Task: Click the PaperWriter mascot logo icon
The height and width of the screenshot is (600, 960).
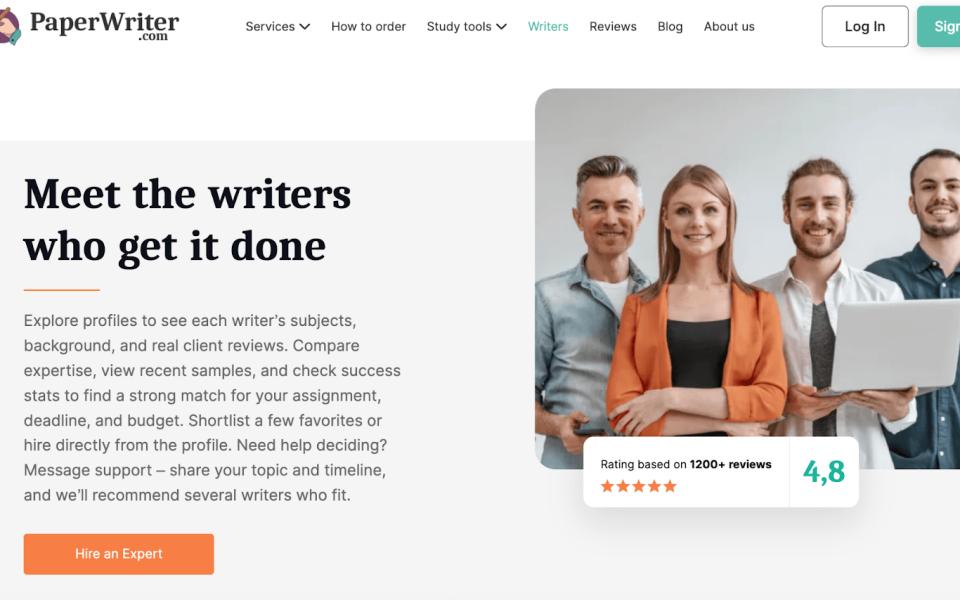Action: coord(10,26)
